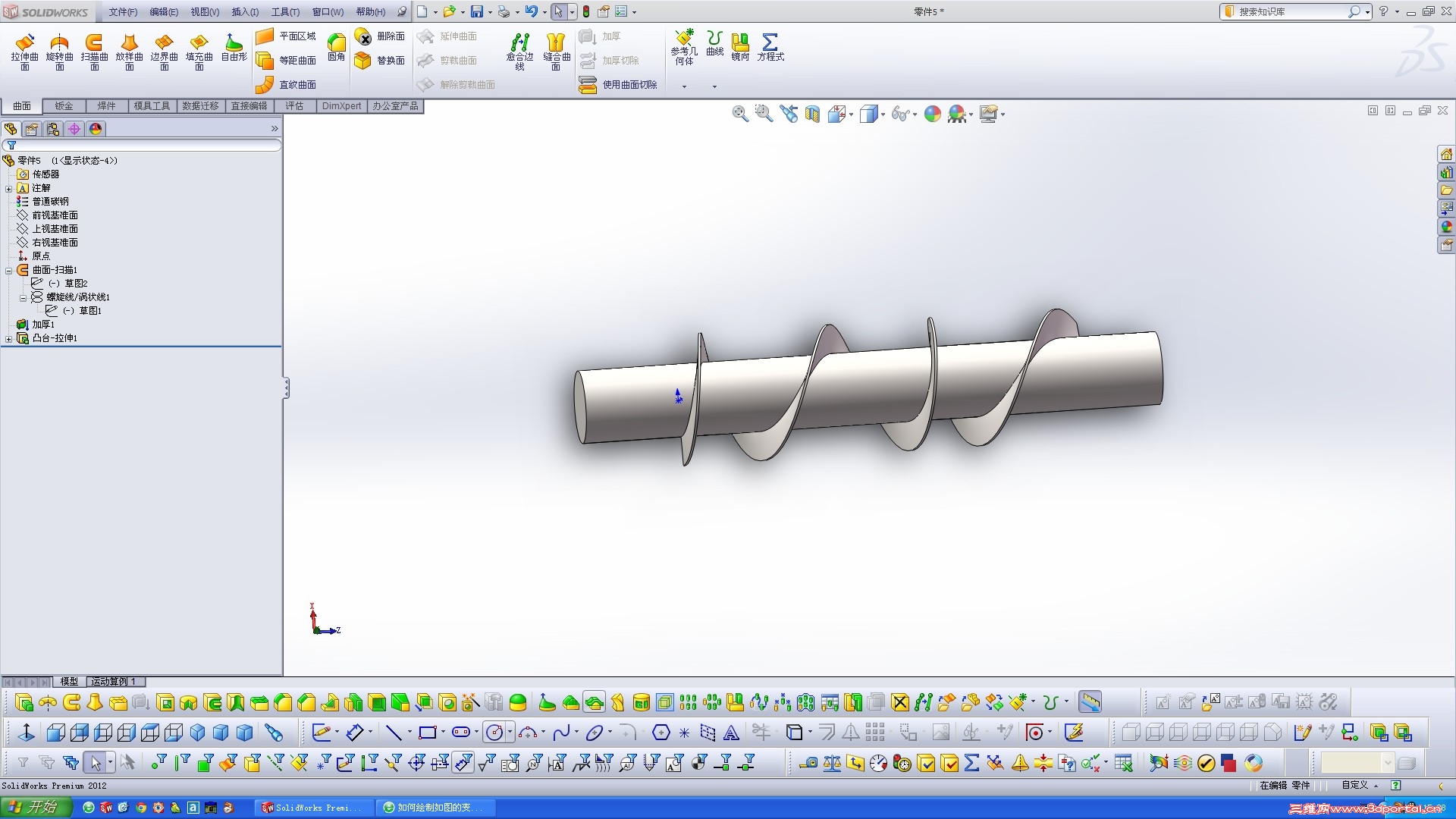Switch to PropertyManager tab icon
The image size is (1456, 819).
coord(32,129)
